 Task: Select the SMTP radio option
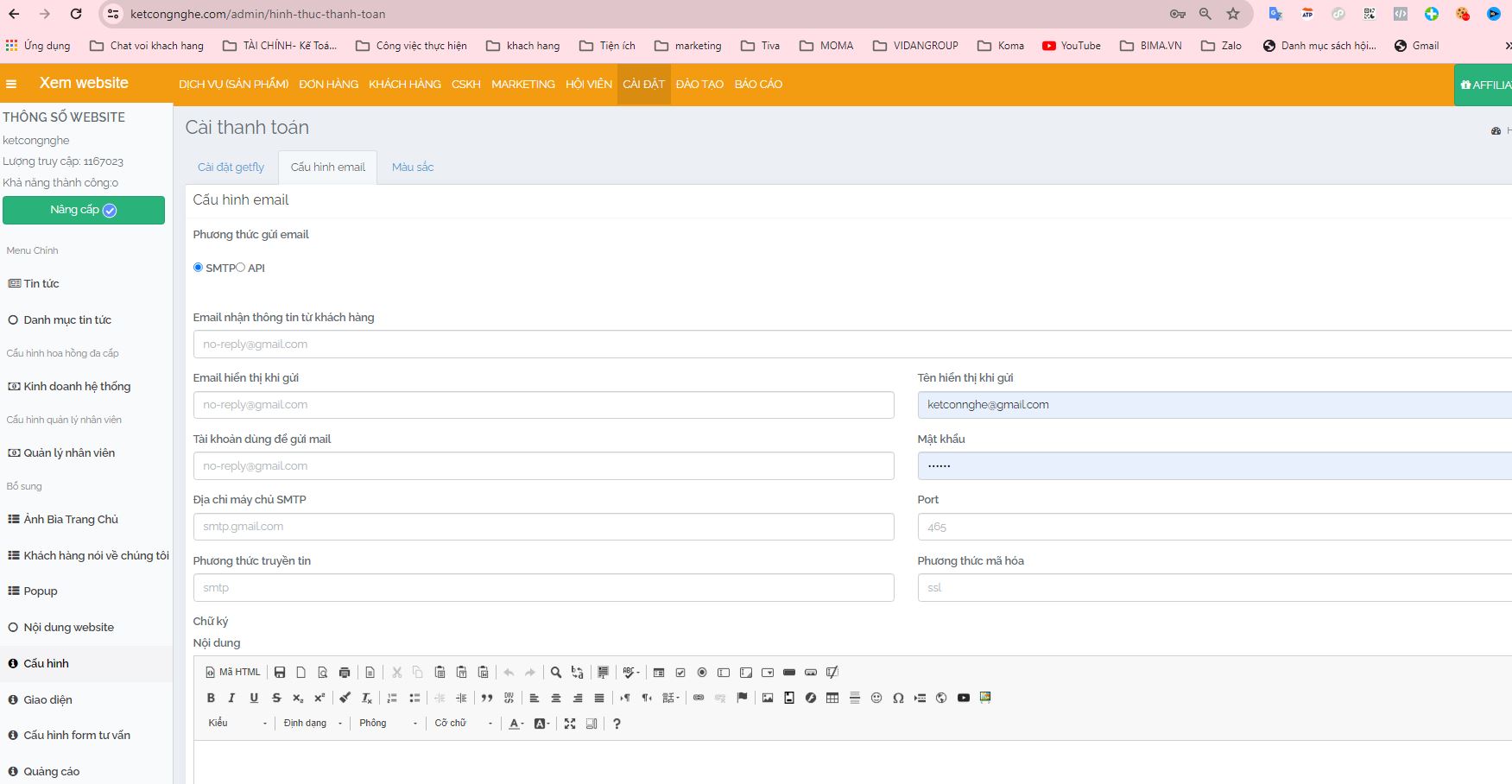pyautogui.click(x=199, y=268)
